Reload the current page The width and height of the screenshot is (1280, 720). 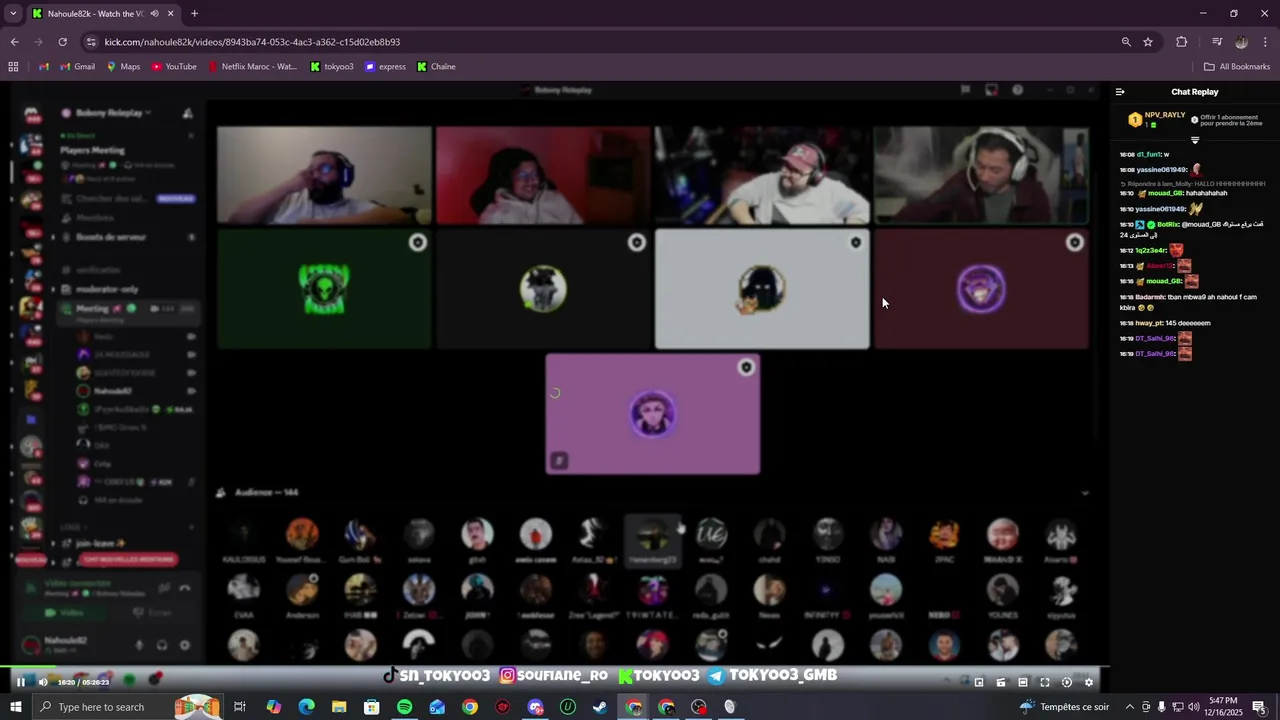pos(63,42)
